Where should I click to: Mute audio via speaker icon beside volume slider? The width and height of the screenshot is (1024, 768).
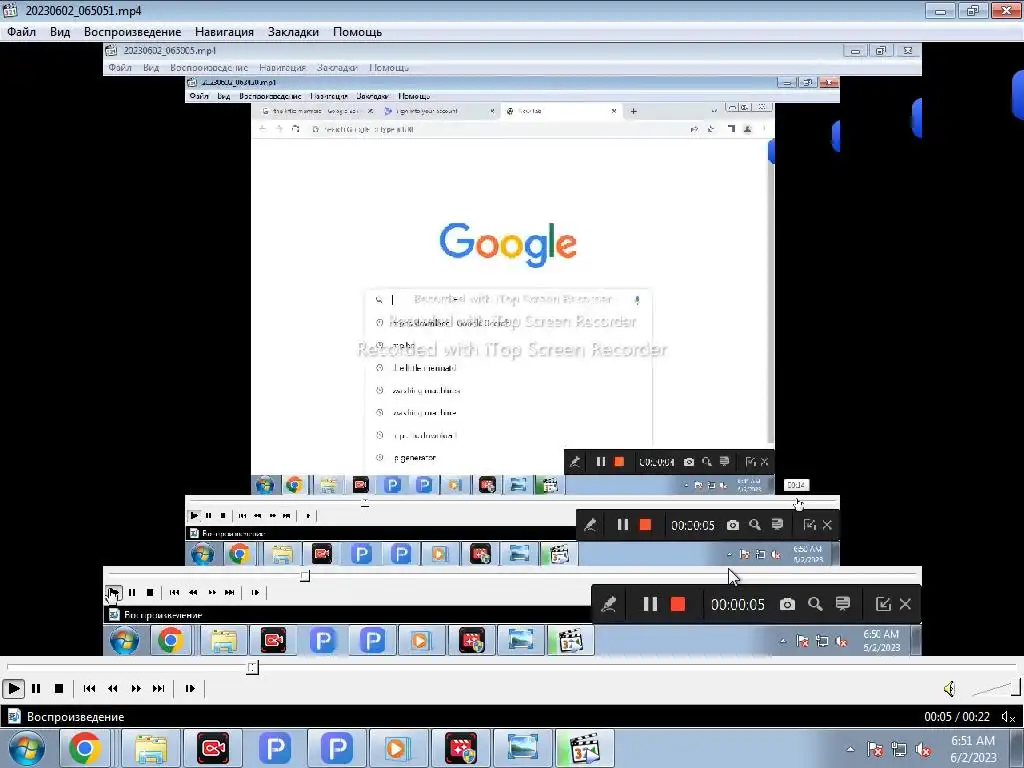[x=950, y=688]
